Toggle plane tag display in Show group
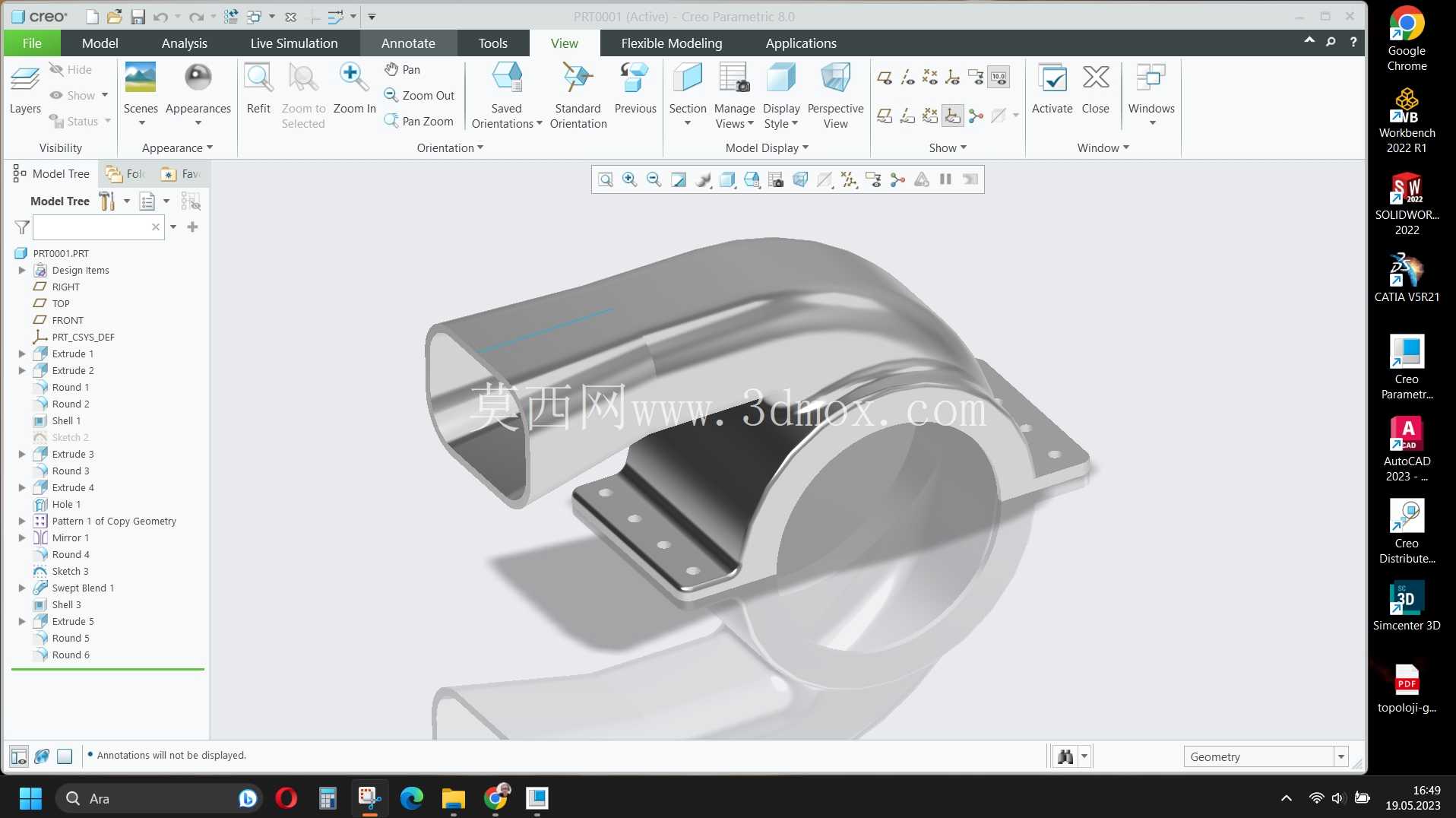 click(x=884, y=116)
